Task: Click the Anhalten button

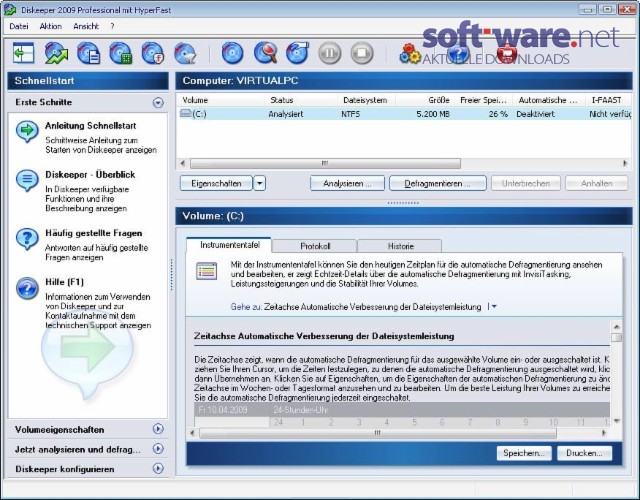Action: (x=596, y=183)
